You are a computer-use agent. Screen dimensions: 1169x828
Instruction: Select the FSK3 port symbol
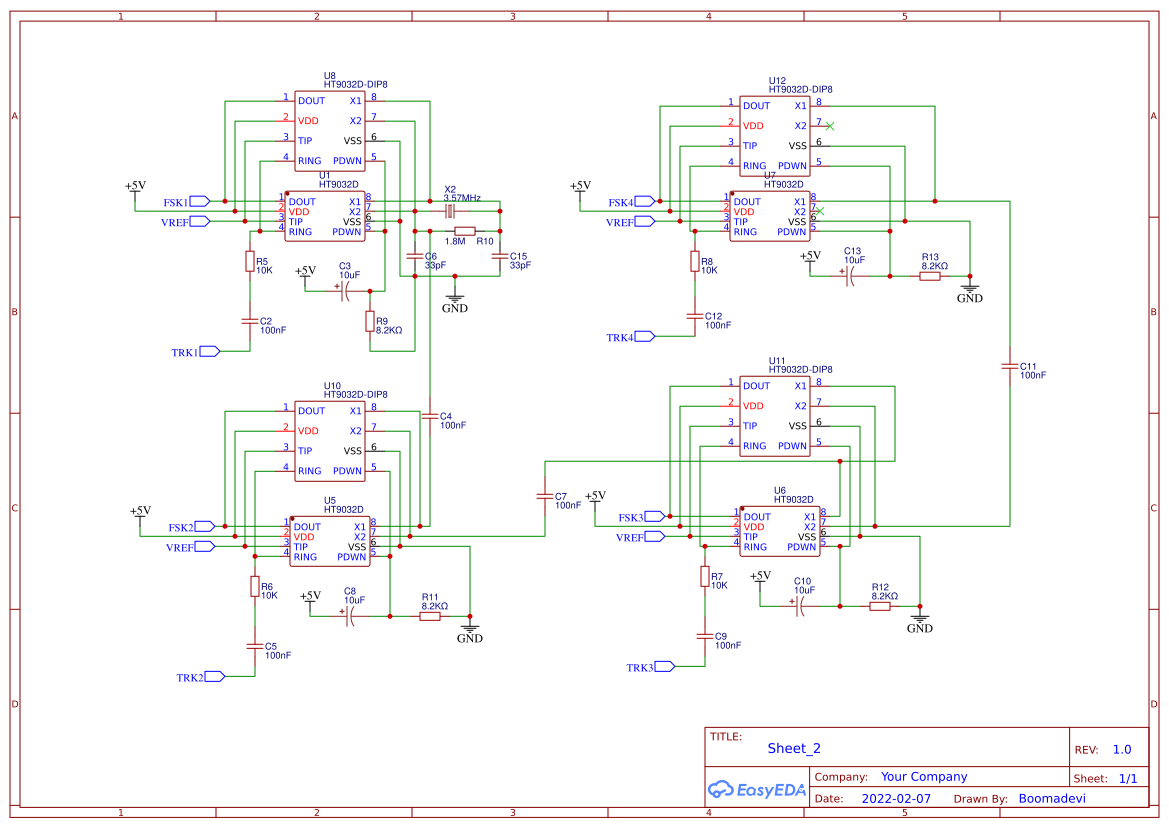[654, 516]
